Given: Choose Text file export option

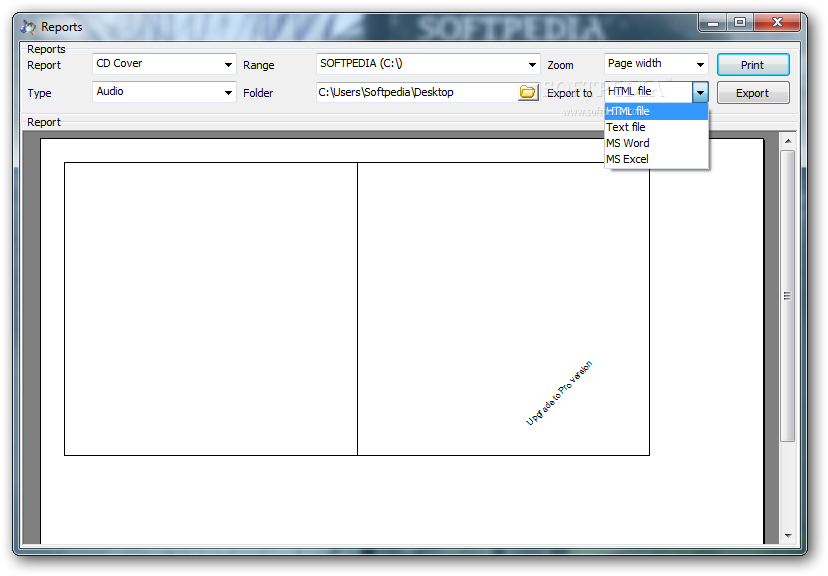Looking at the screenshot, I should pyautogui.click(x=656, y=127).
